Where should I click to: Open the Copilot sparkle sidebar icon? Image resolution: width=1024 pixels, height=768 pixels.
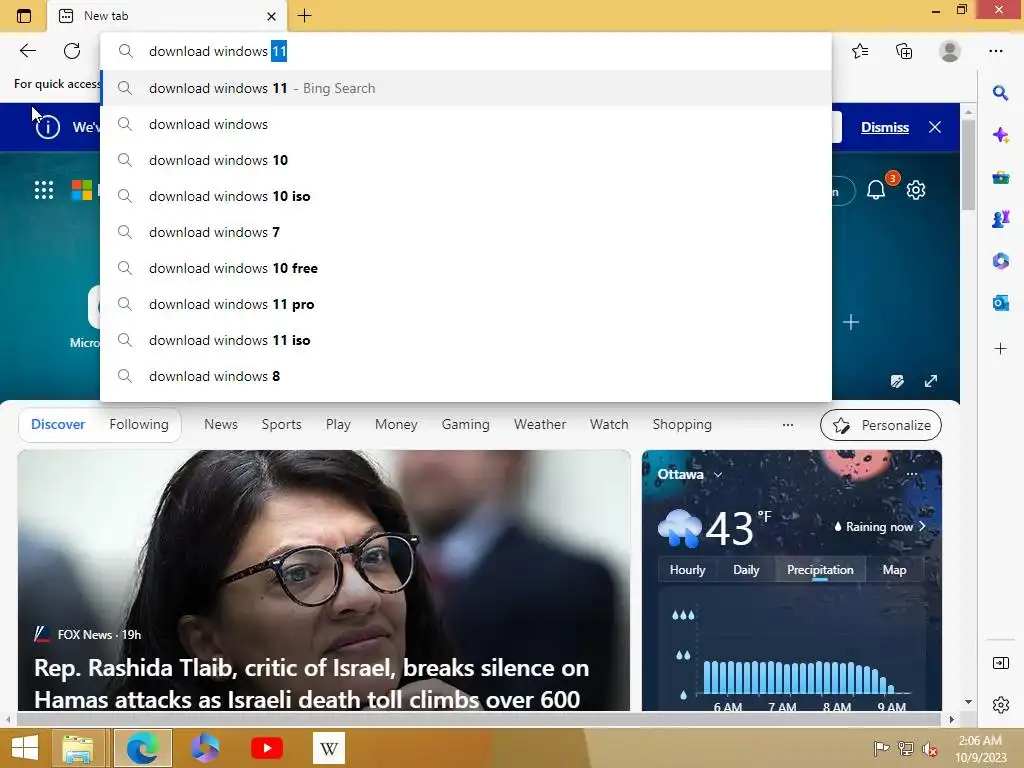pyautogui.click(x=1000, y=135)
